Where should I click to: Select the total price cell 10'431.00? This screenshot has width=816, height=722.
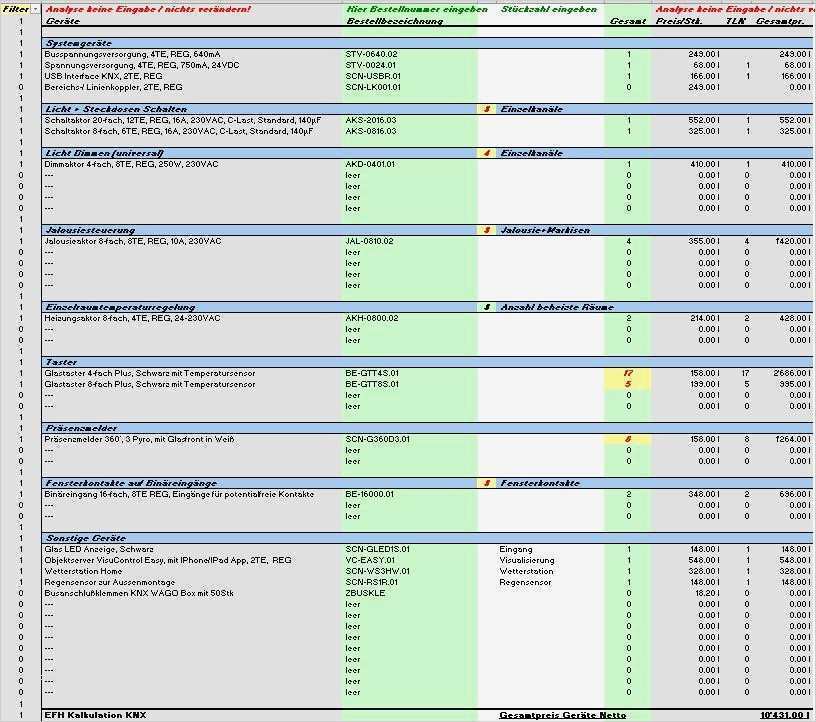(785, 715)
